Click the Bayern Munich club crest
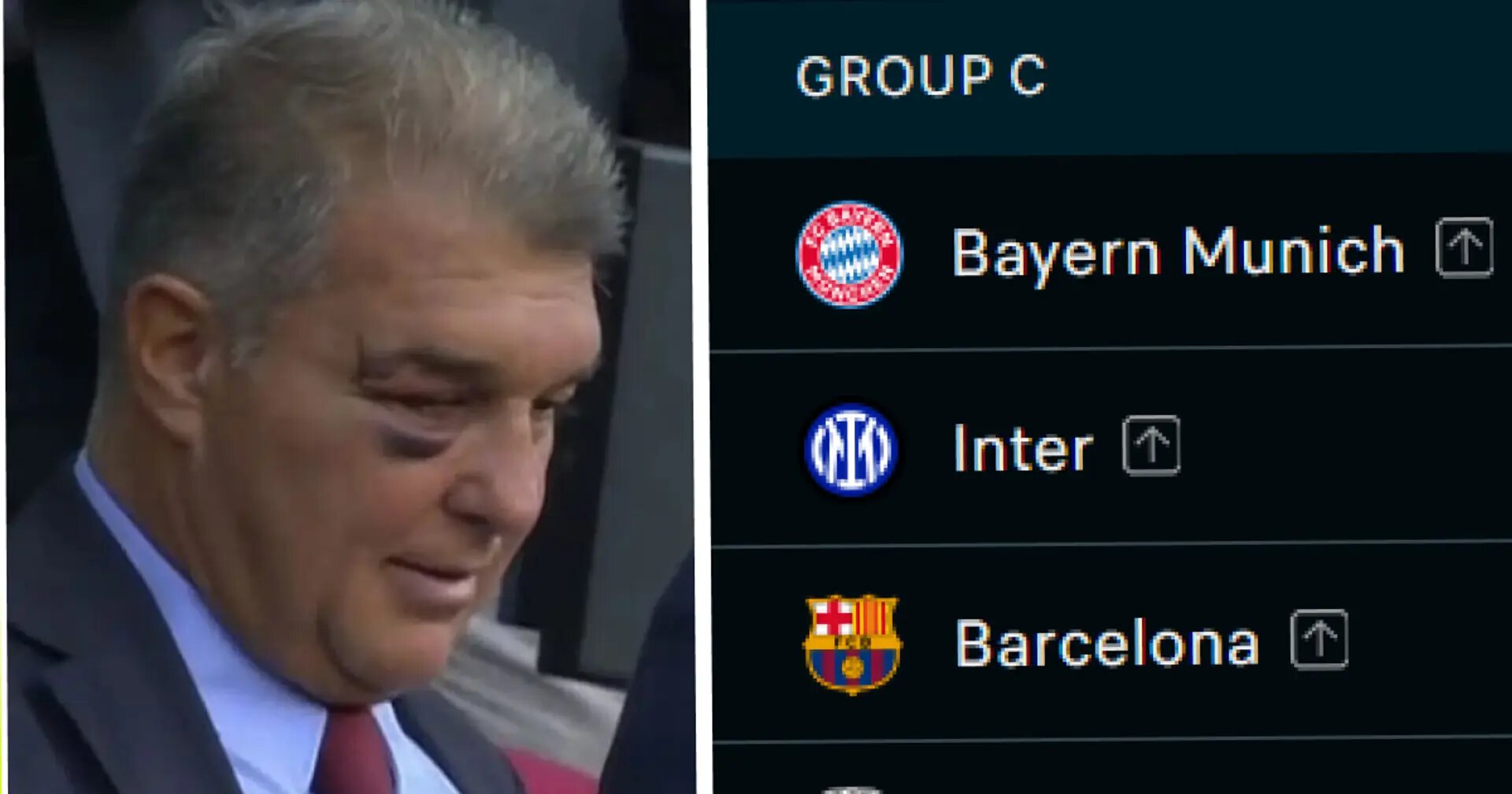 pos(849,254)
